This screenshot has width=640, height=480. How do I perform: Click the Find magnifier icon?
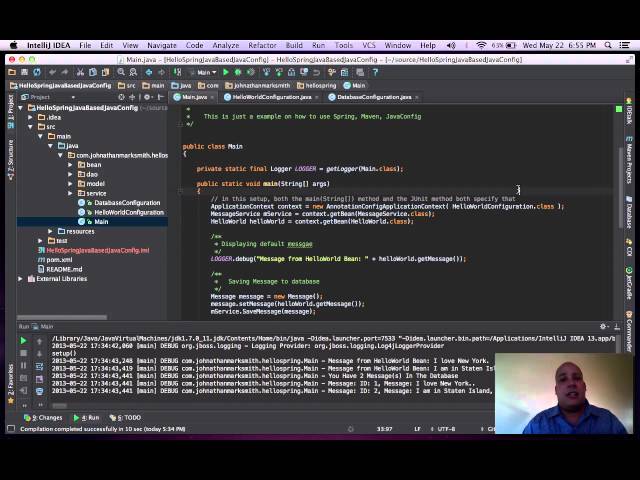(x=121, y=72)
